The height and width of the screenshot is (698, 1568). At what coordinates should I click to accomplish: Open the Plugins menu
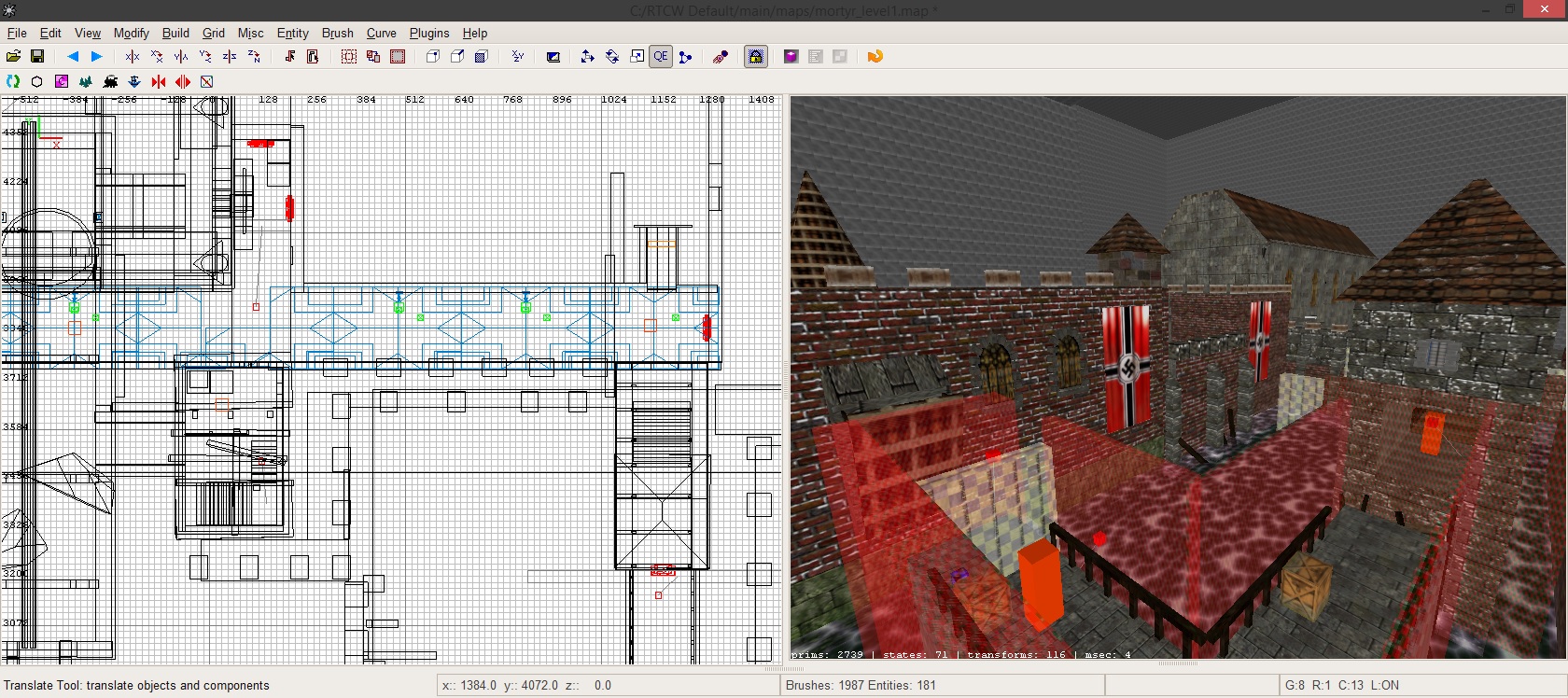[x=429, y=33]
